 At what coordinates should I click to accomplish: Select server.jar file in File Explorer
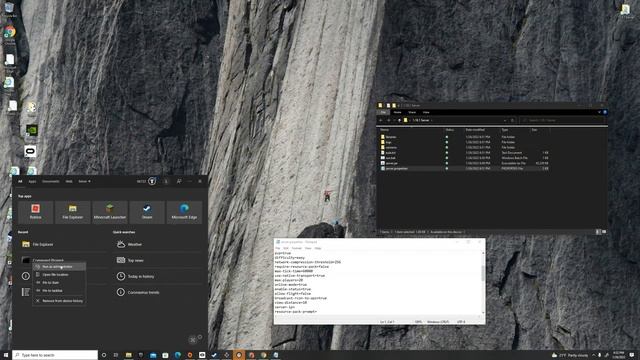pos(464,163)
